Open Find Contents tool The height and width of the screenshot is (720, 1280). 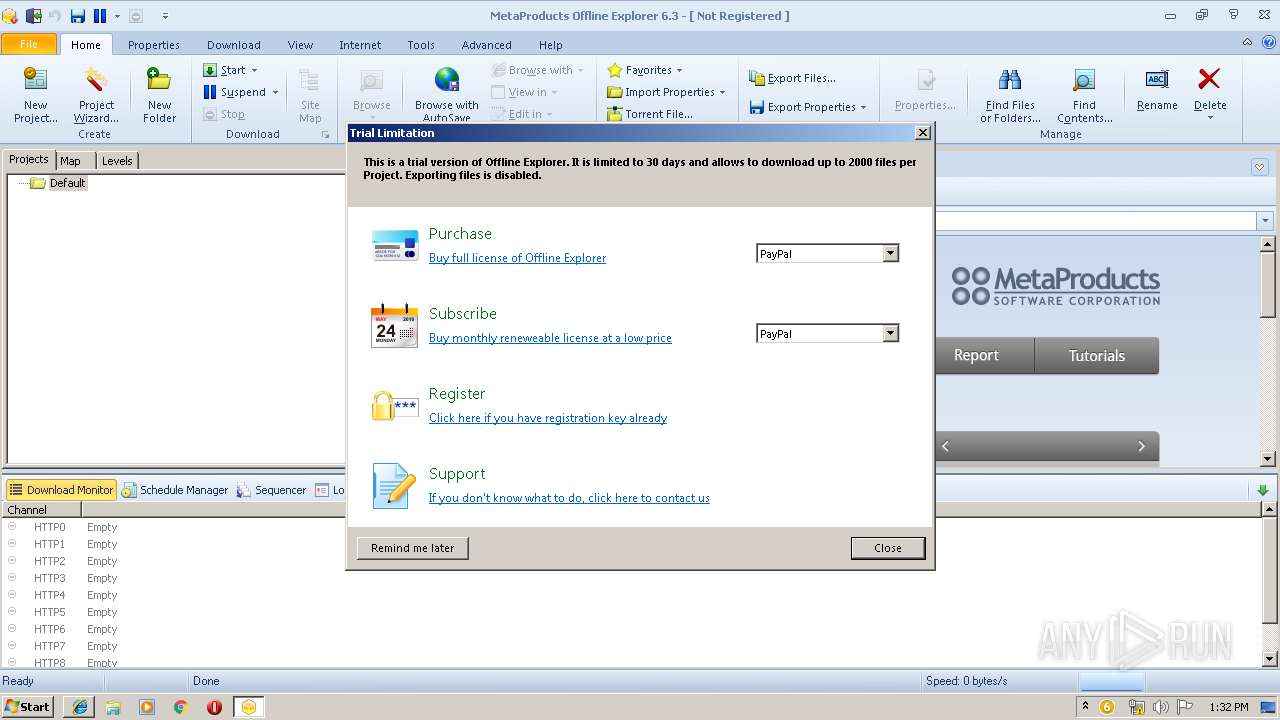1084,95
